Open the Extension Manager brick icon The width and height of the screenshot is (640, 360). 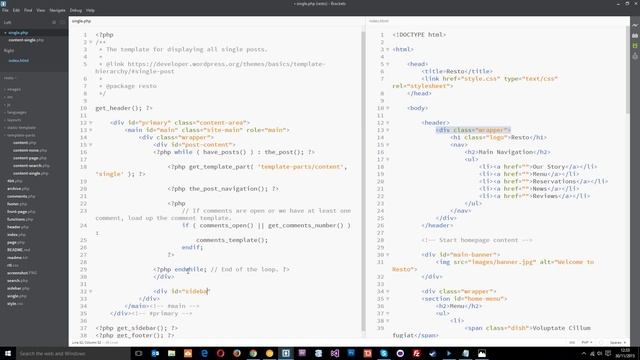(635, 36)
